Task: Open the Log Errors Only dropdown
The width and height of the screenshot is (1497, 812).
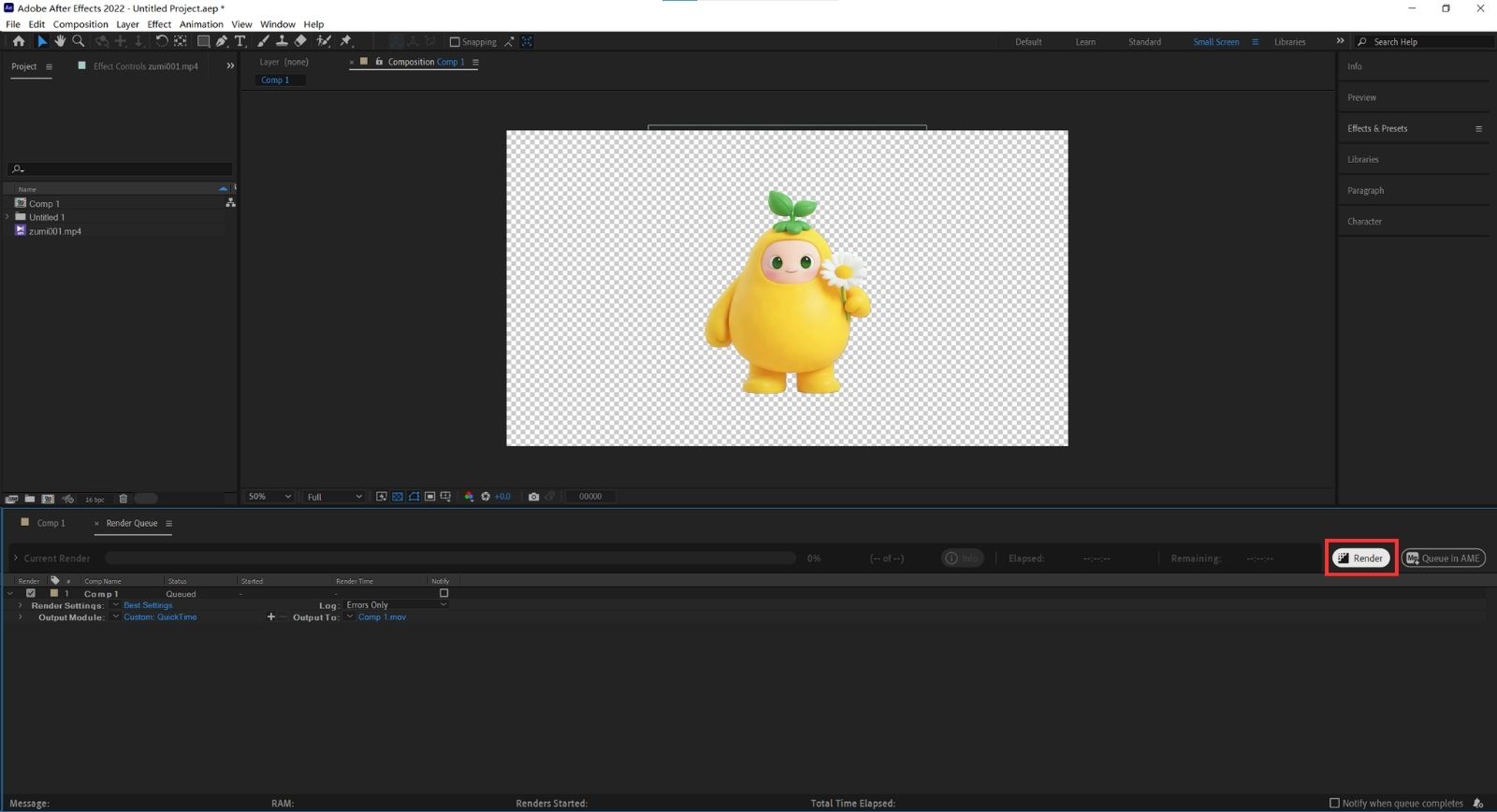Action: [396, 605]
